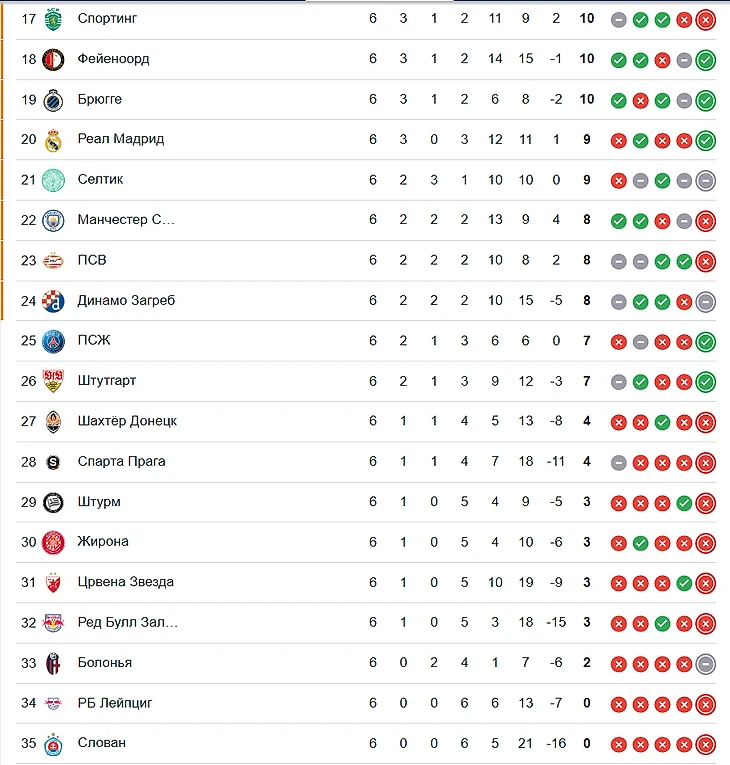Screen dimensions: 730x765
Task: Click the Sporting club crest icon
Action: (x=53, y=20)
